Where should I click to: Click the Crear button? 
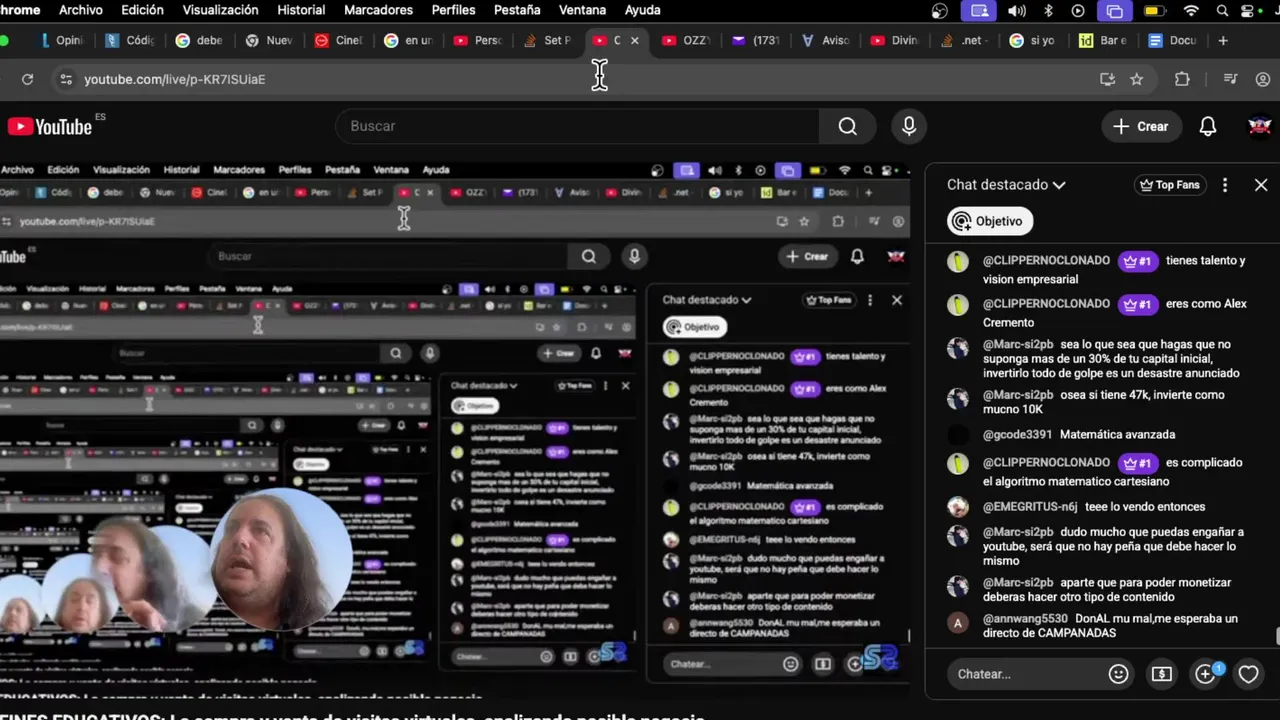click(x=1141, y=126)
